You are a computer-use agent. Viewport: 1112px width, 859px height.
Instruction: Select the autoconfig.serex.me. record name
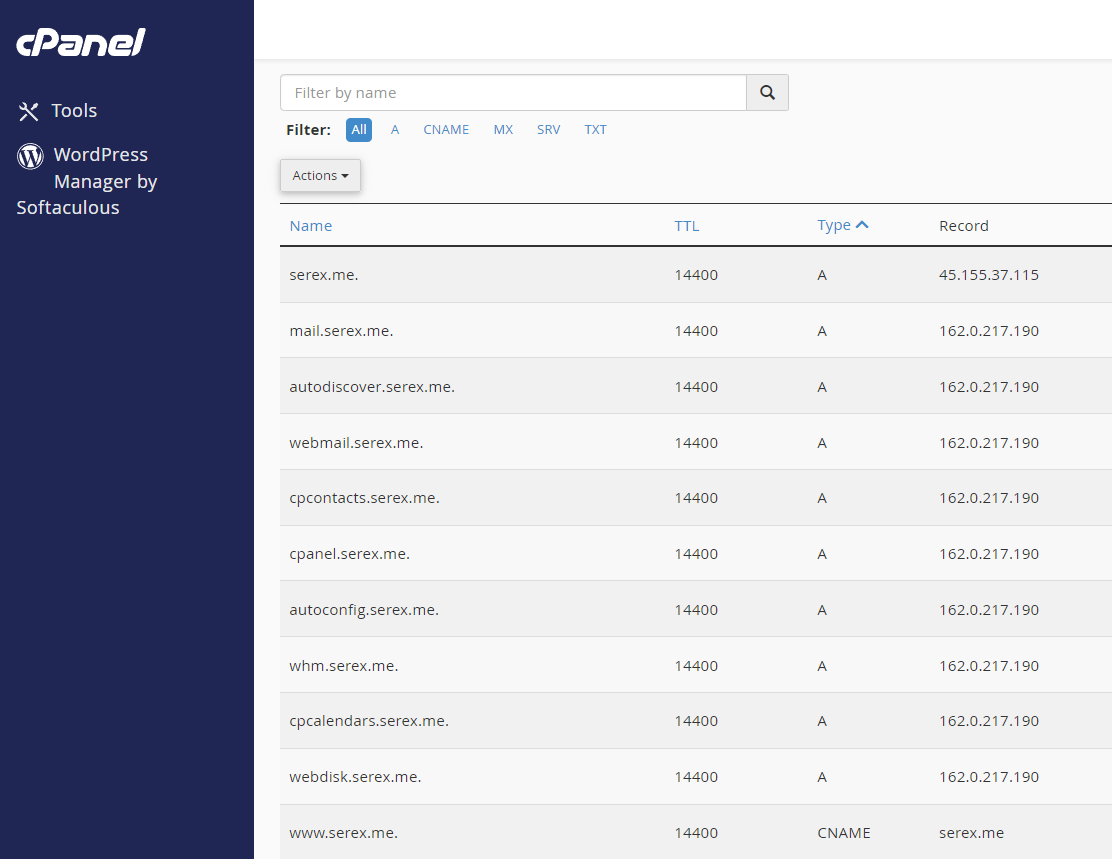[364, 611]
